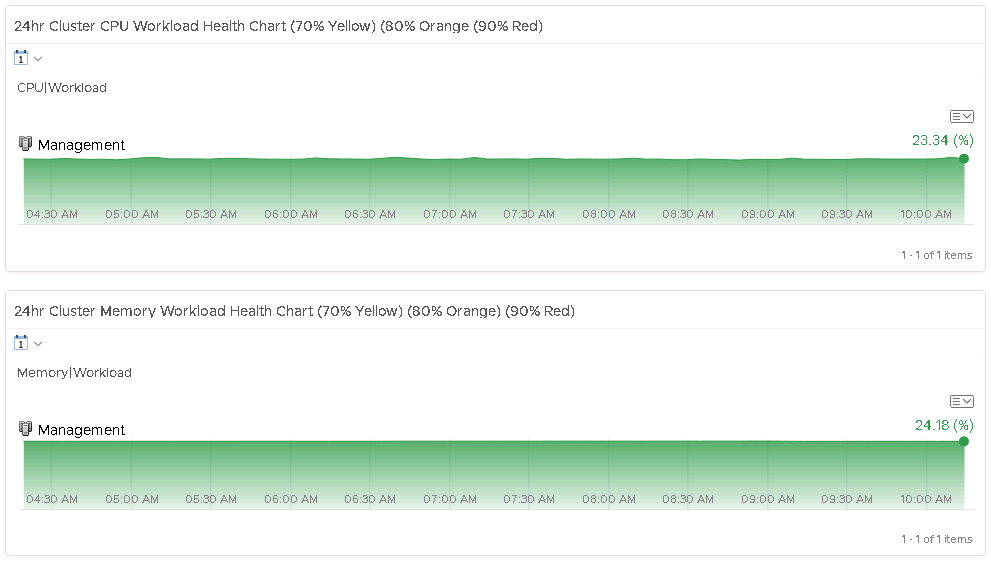Expand the date range chevron in CPU widget
Image resolution: width=991 pixels, height=567 pixels.
click(x=38, y=59)
